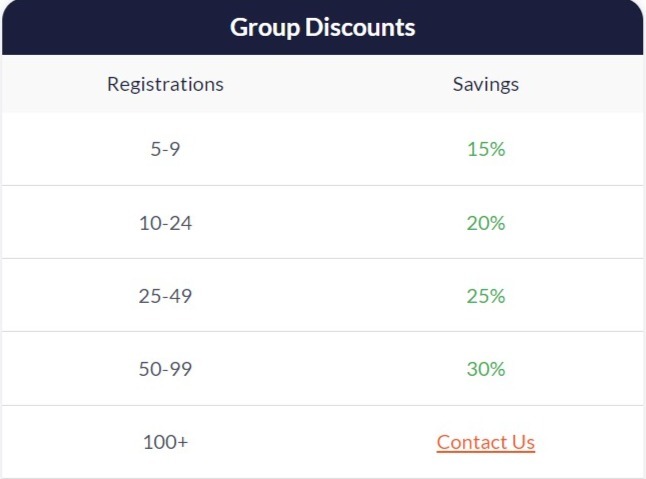
Task: Click the percent sign after 30
Action: 496,369
